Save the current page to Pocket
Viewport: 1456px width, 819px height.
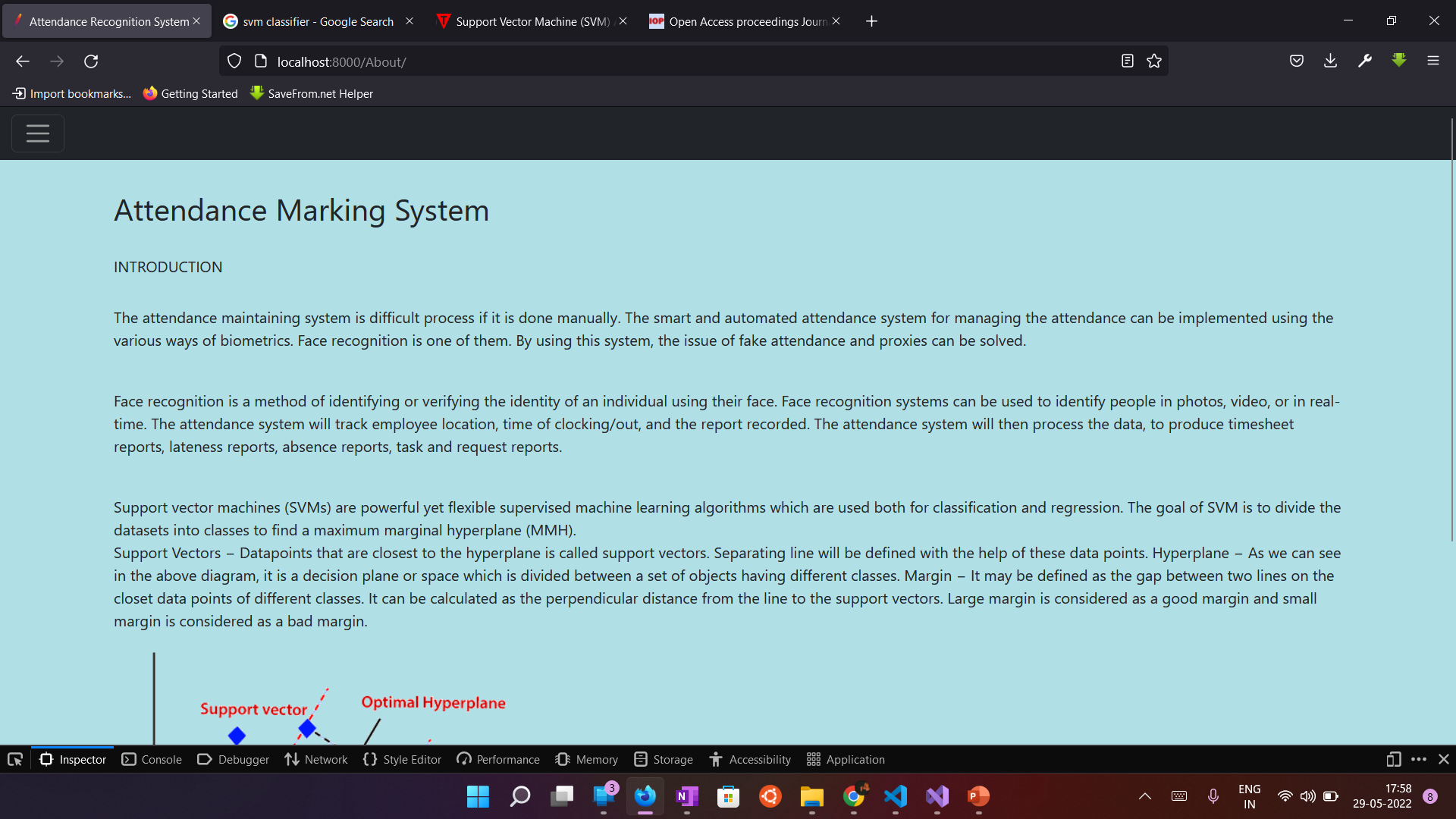(1297, 61)
